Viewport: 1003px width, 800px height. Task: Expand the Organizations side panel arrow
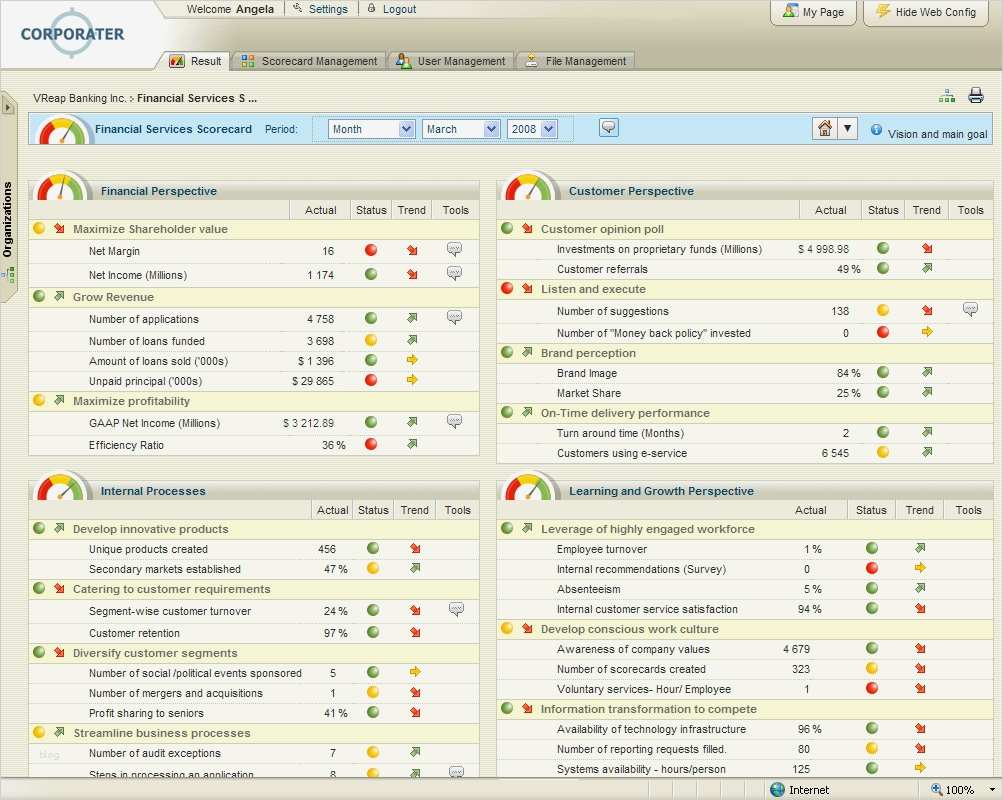[x=8, y=106]
